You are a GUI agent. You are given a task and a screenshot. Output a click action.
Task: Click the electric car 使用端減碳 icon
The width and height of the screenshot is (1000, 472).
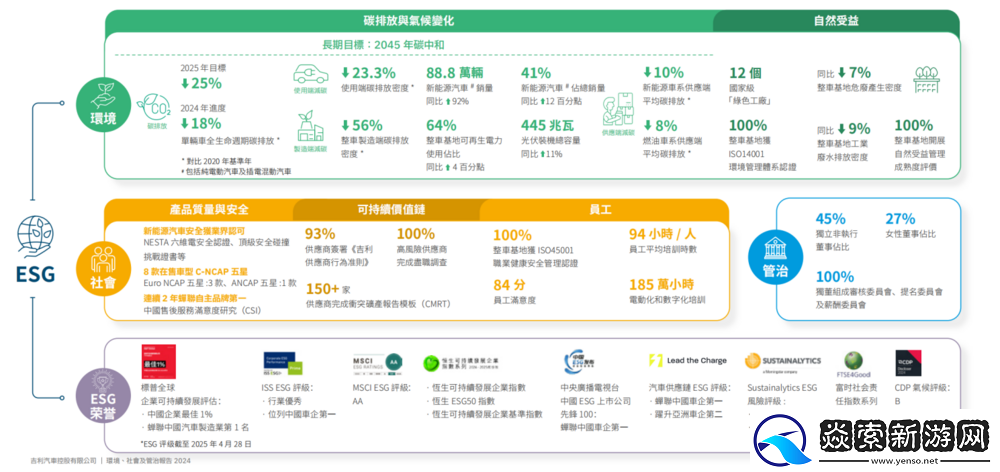311,79
